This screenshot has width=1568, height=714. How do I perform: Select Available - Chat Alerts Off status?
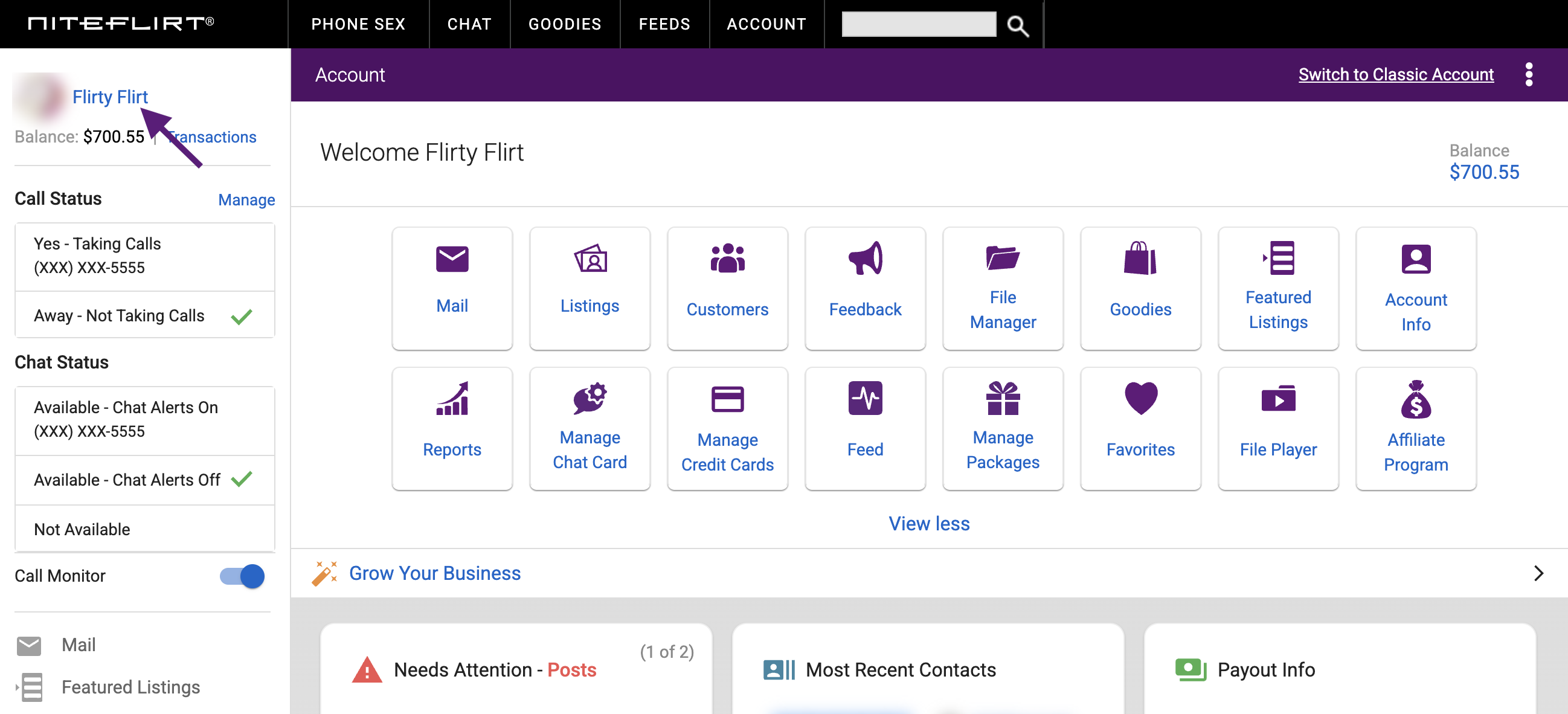pyautogui.click(x=145, y=480)
